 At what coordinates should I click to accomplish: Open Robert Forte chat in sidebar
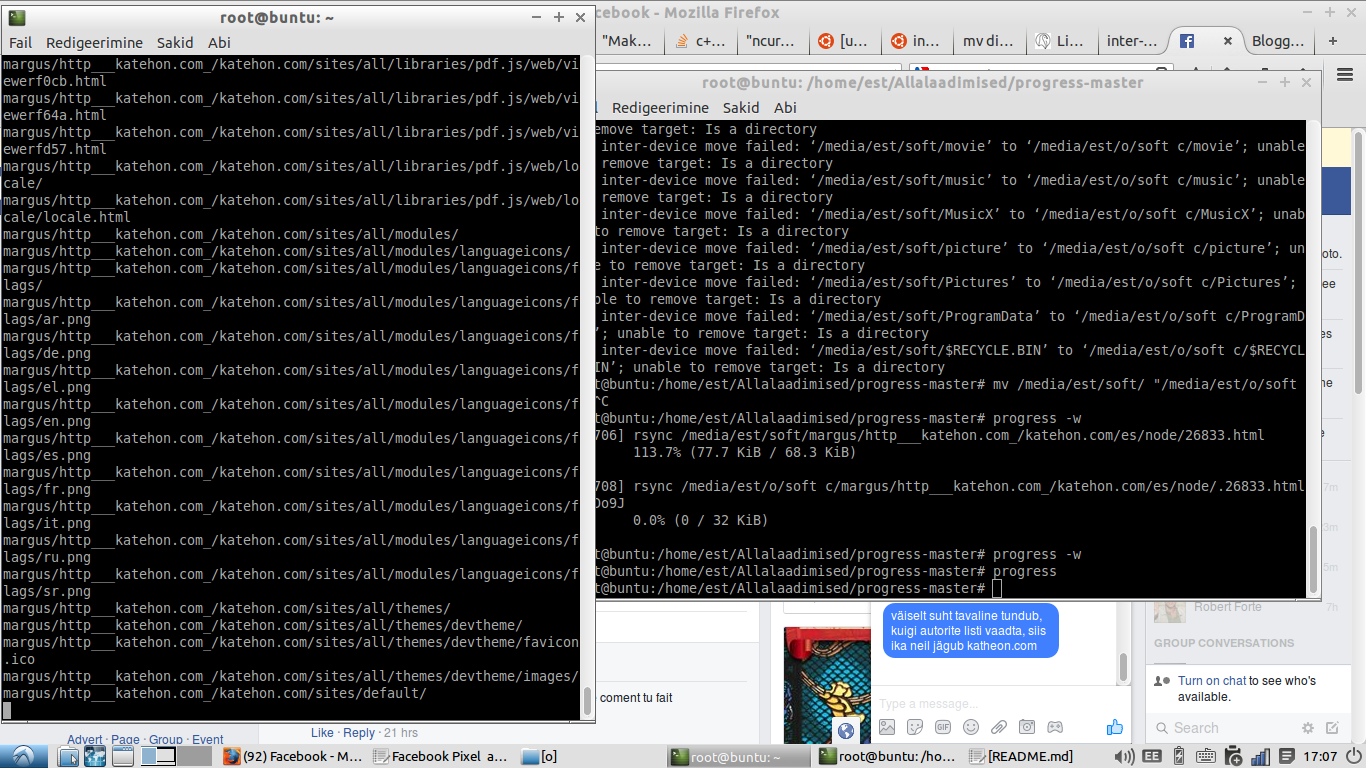pos(1227,607)
